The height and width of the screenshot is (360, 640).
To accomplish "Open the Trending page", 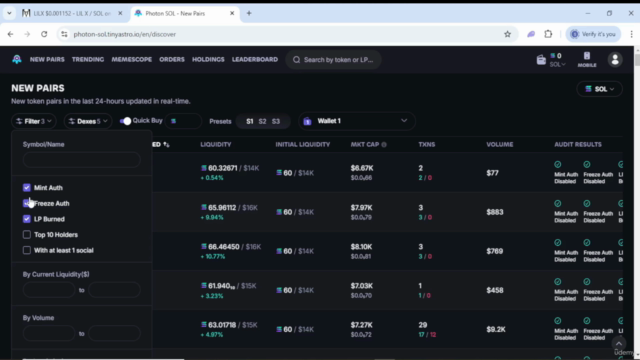I will click(88, 60).
